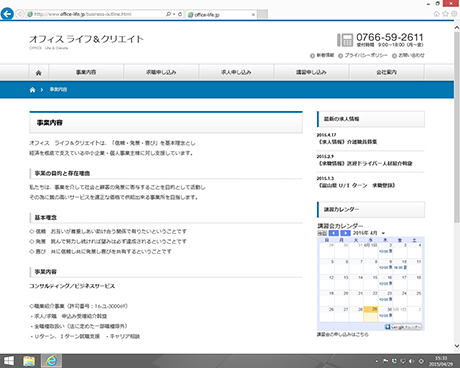This screenshot has height=368, width=460.
Task: Open the 求職申し込み navigation menu item
Action: point(161,72)
